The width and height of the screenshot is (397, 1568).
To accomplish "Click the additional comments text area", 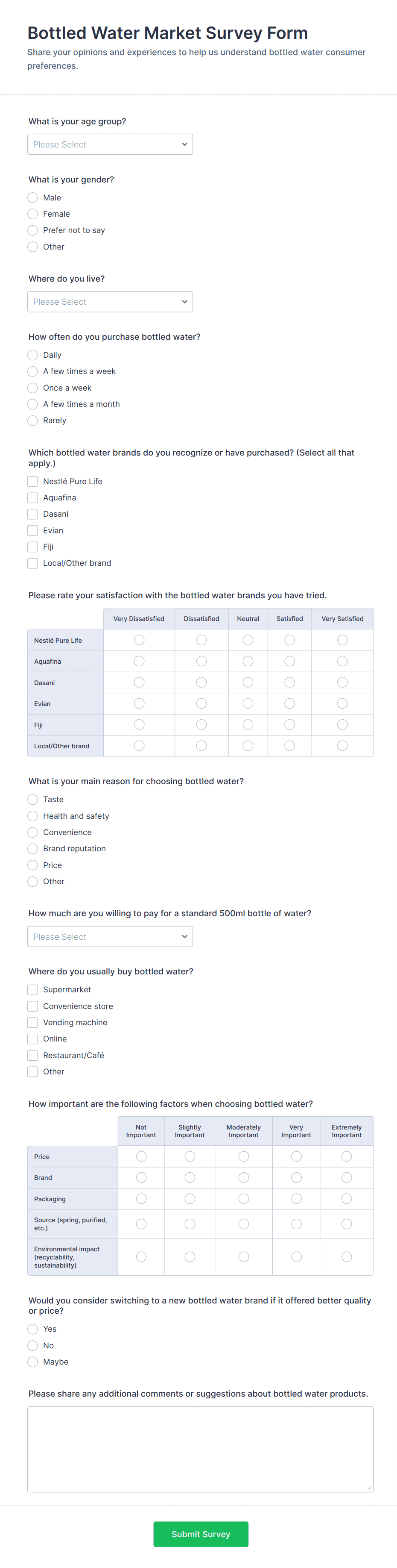I will (x=200, y=1449).
